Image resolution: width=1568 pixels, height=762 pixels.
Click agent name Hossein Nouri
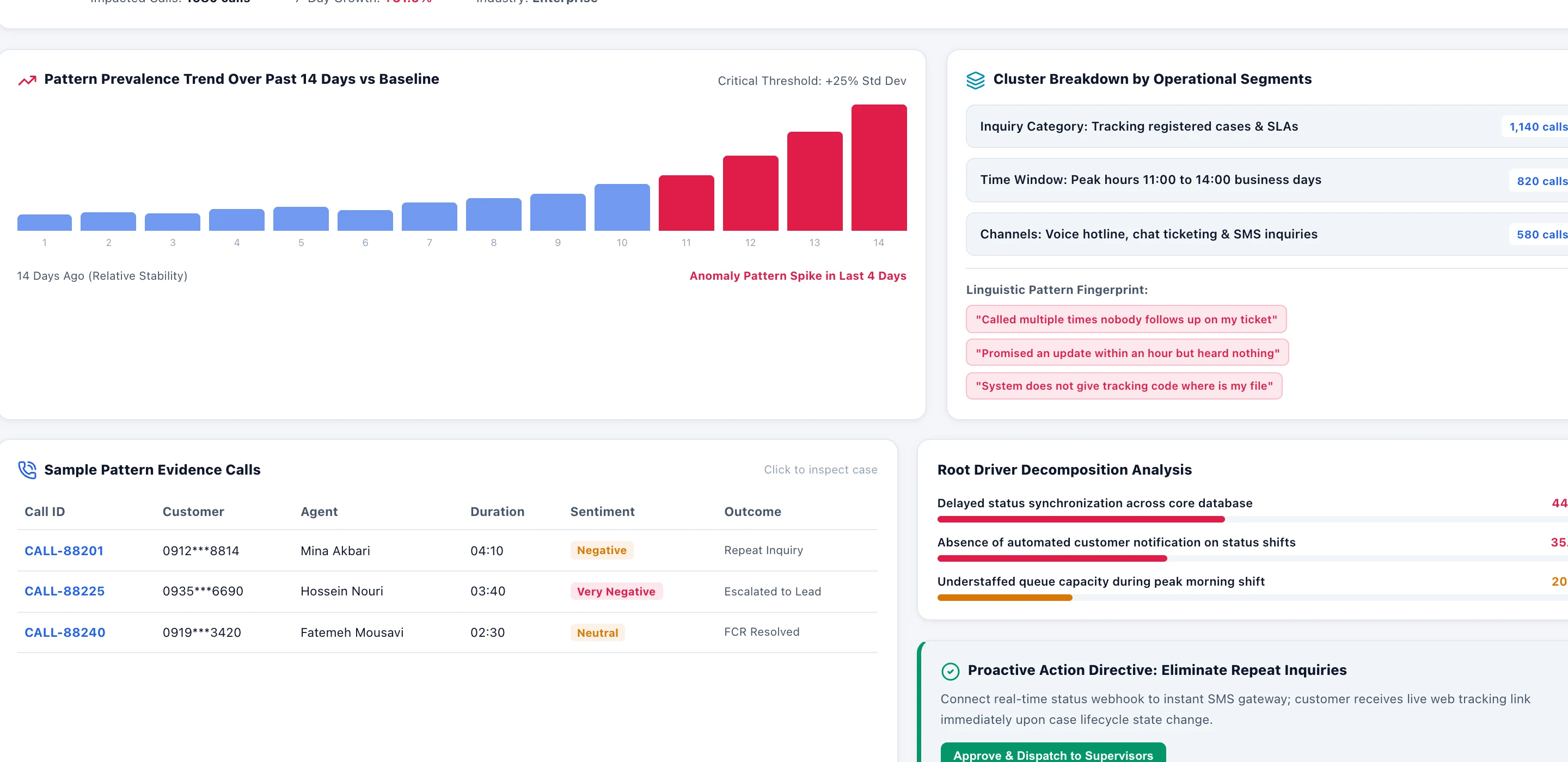point(341,591)
